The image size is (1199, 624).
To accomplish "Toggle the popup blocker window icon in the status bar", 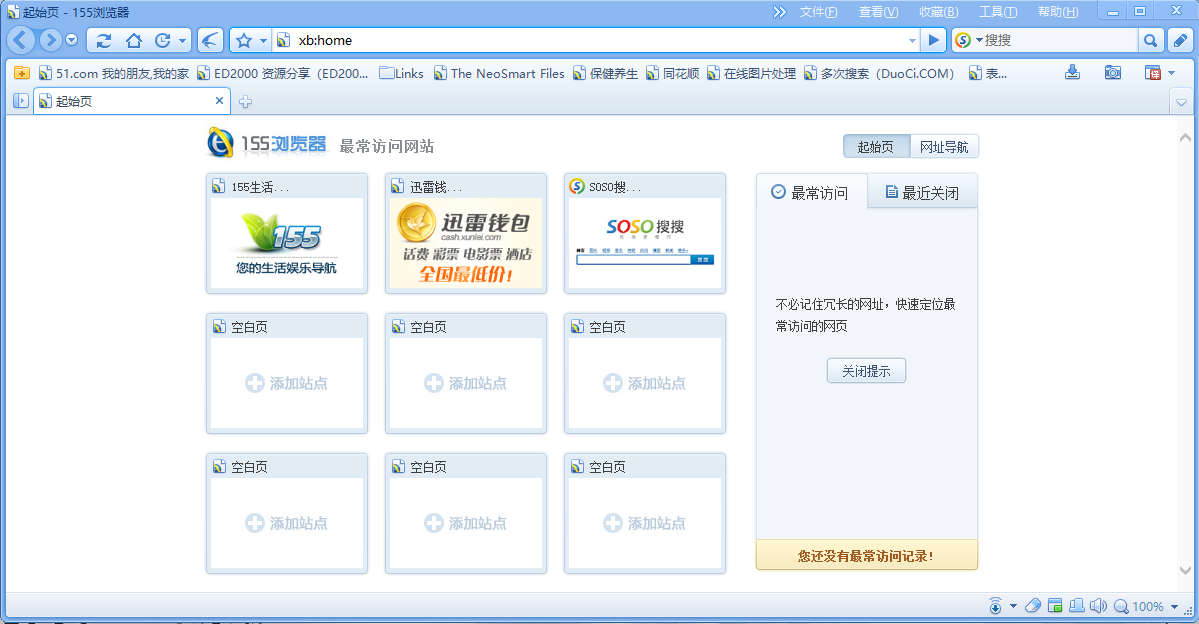I will click(1055, 606).
